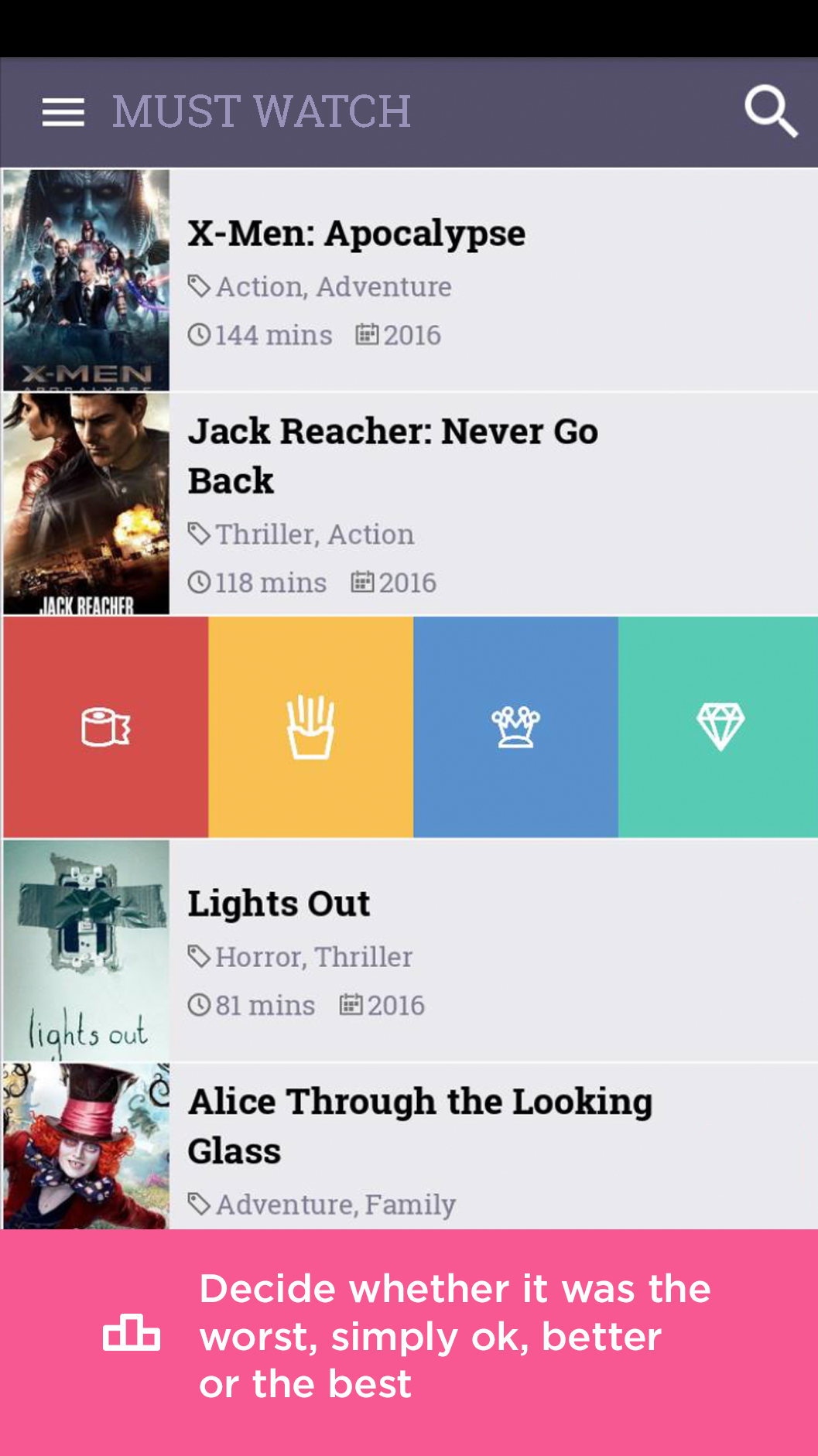Click the MUST WATCH header title
Screen dimensions: 818x1456
[x=262, y=111]
